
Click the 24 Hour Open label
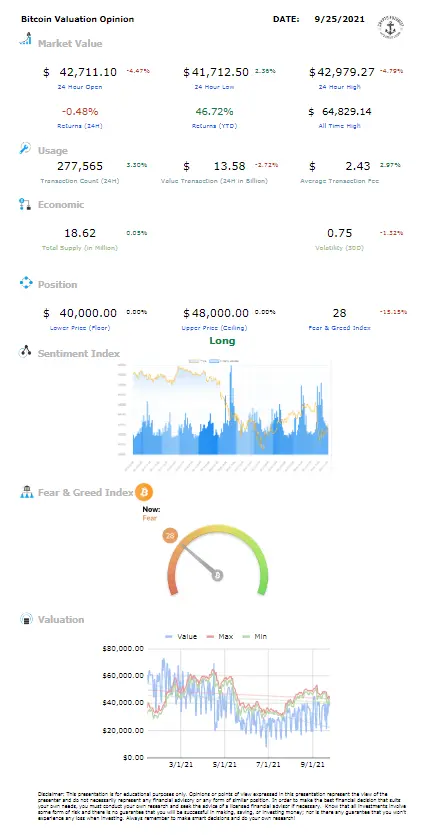coord(80,87)
